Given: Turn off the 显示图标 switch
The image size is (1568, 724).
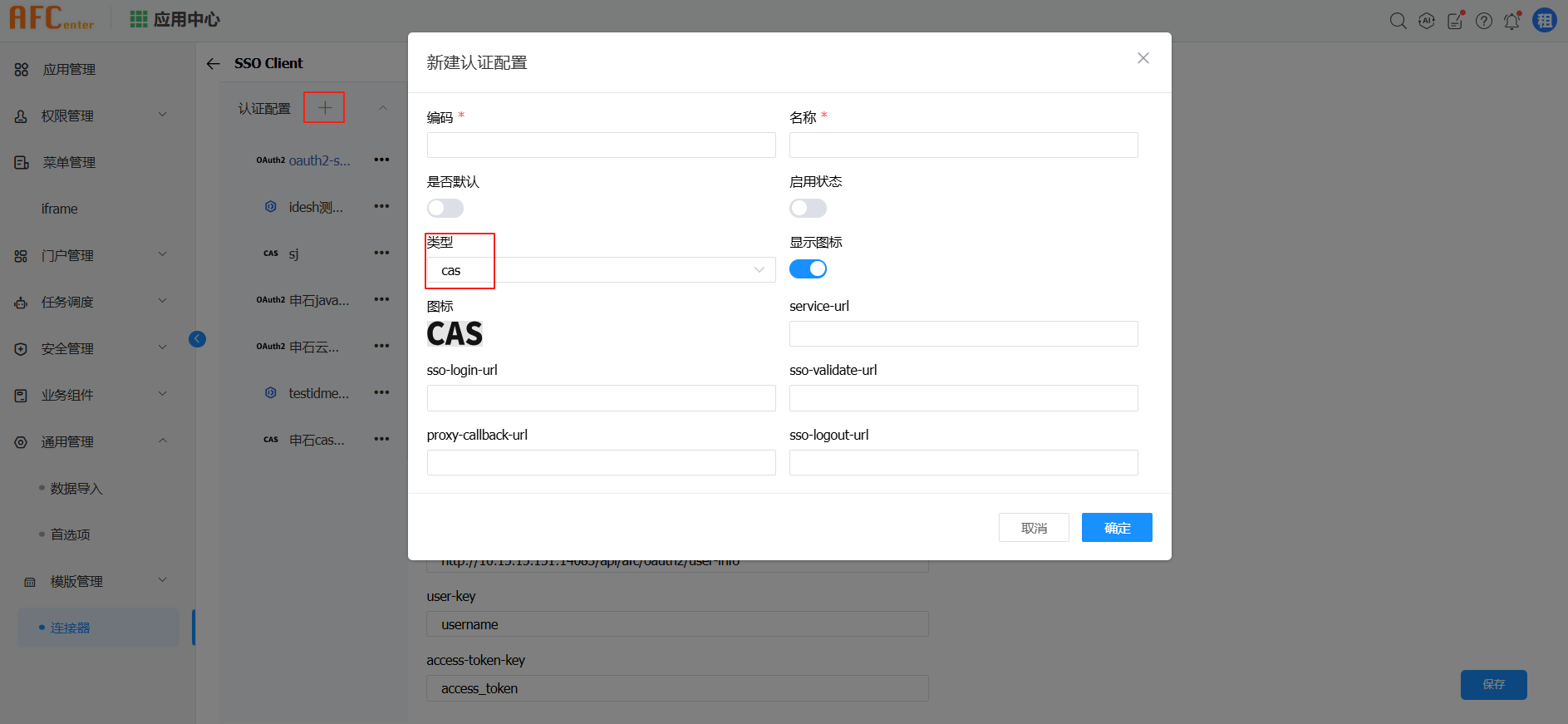Looking at the screenshot, I should coord(807,268).
